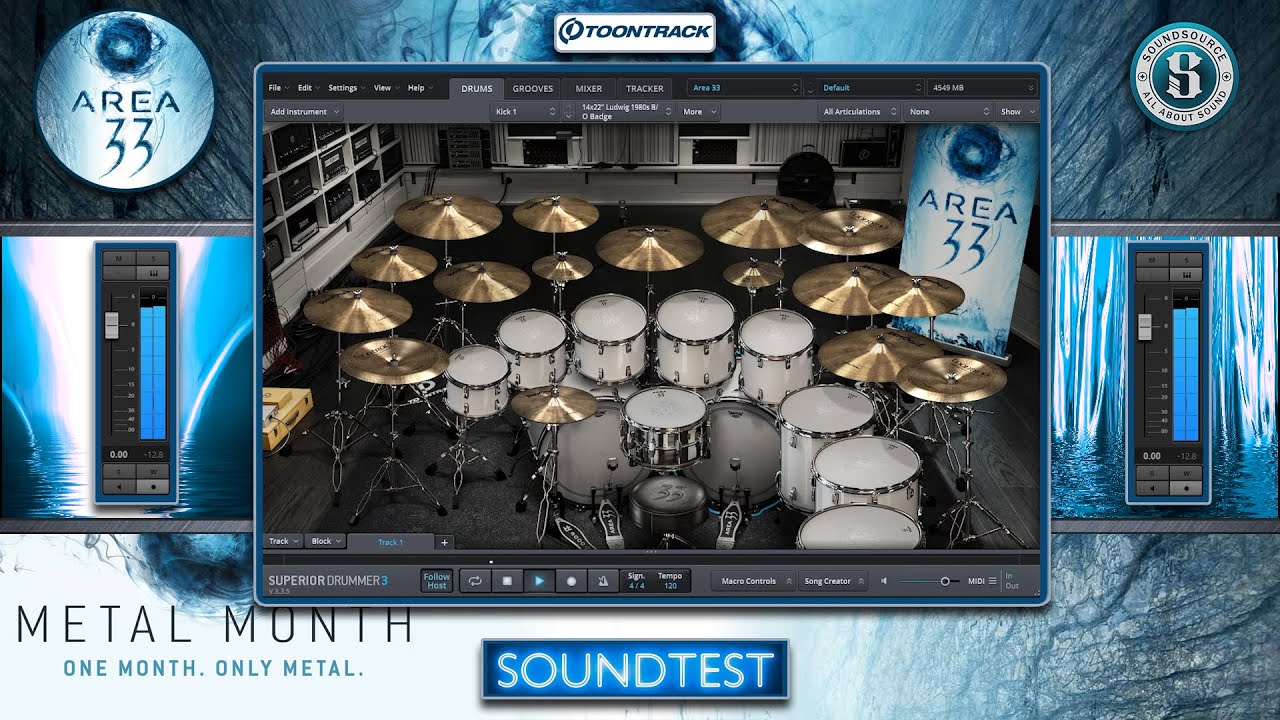Open the Add Instrument dropdown
This screenshot has width=1280, height=720.
coord(305,112)
